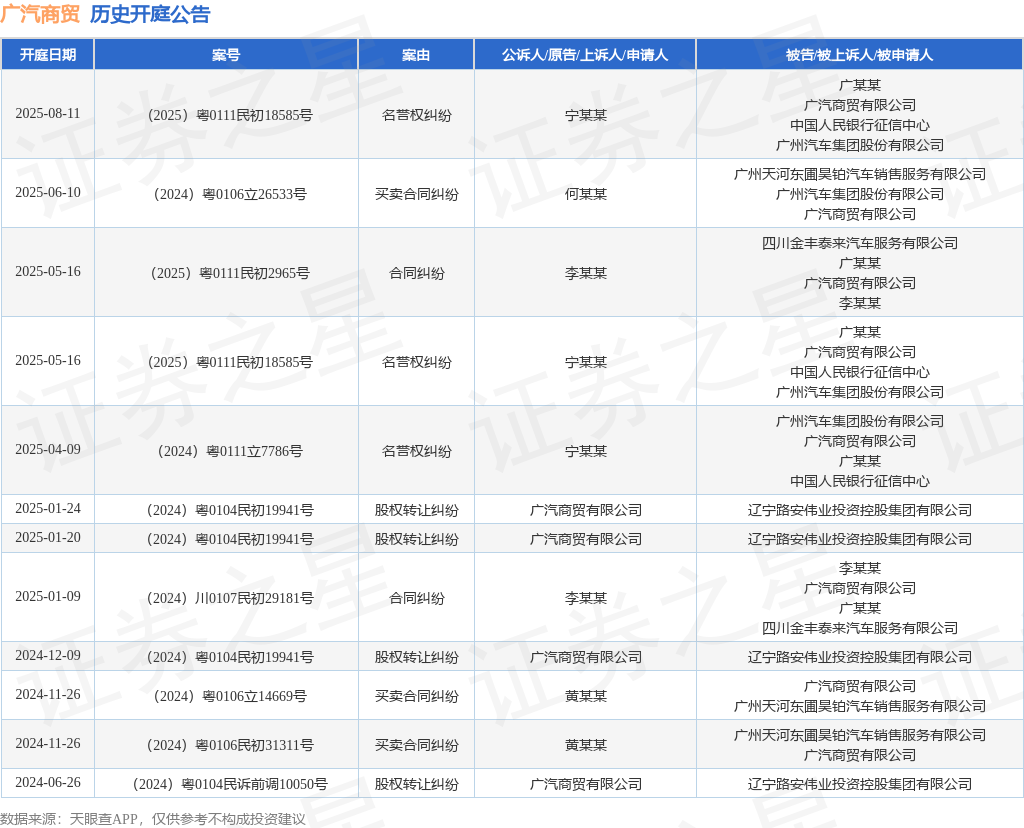Click the 开庭日期 column header
This screenshot has height=828, width=1024.
pyautogui.click(x=48, y=55)
